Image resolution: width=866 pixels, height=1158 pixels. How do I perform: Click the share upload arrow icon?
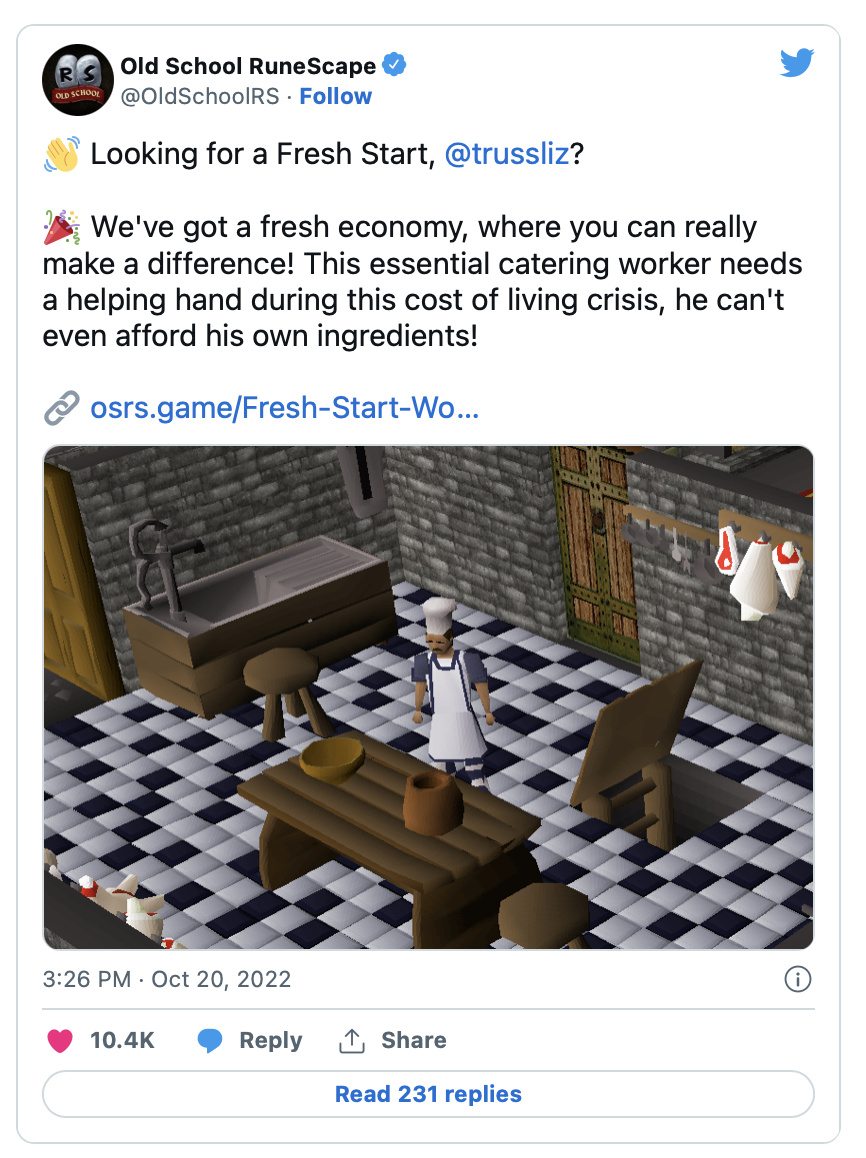[351, 1041]
